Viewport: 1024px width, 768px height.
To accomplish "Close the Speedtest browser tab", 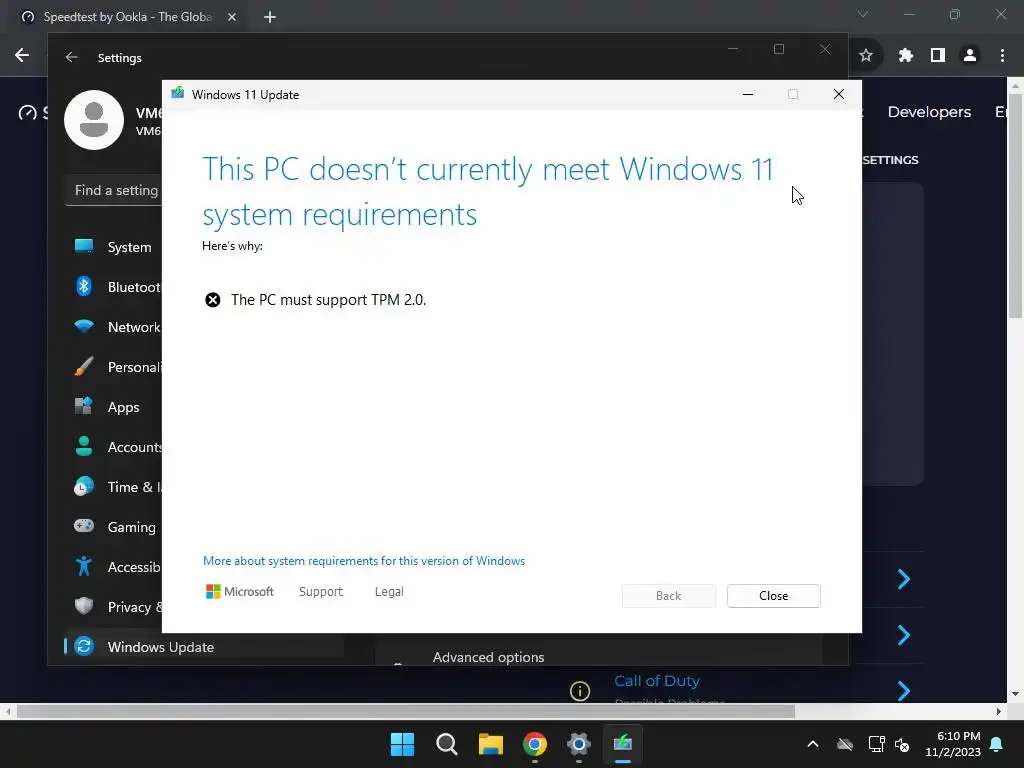I will point(232,17).
